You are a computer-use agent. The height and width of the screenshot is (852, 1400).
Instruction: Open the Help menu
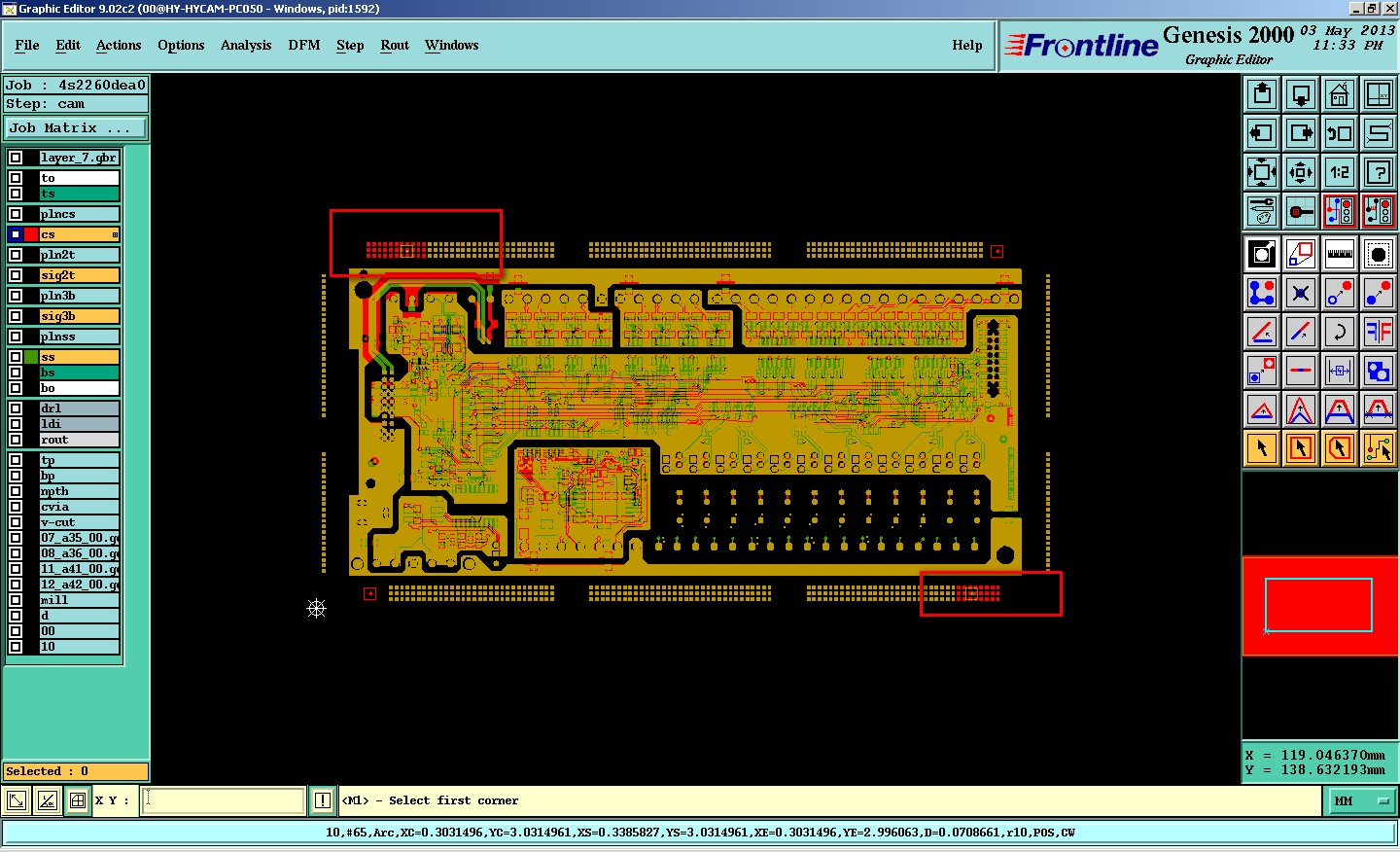(967, 45)
